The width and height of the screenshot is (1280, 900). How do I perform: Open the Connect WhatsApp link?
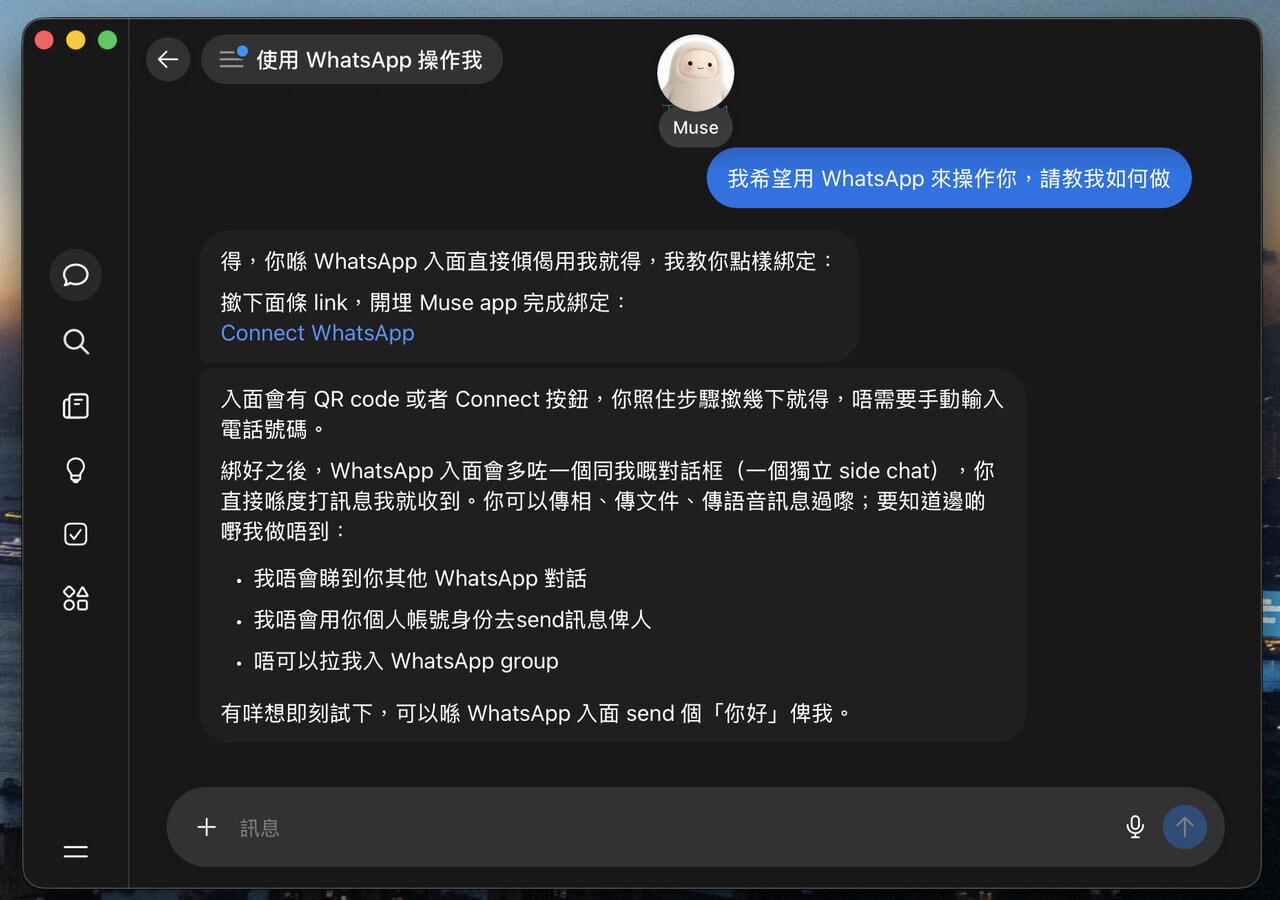(x=318, y=333)
